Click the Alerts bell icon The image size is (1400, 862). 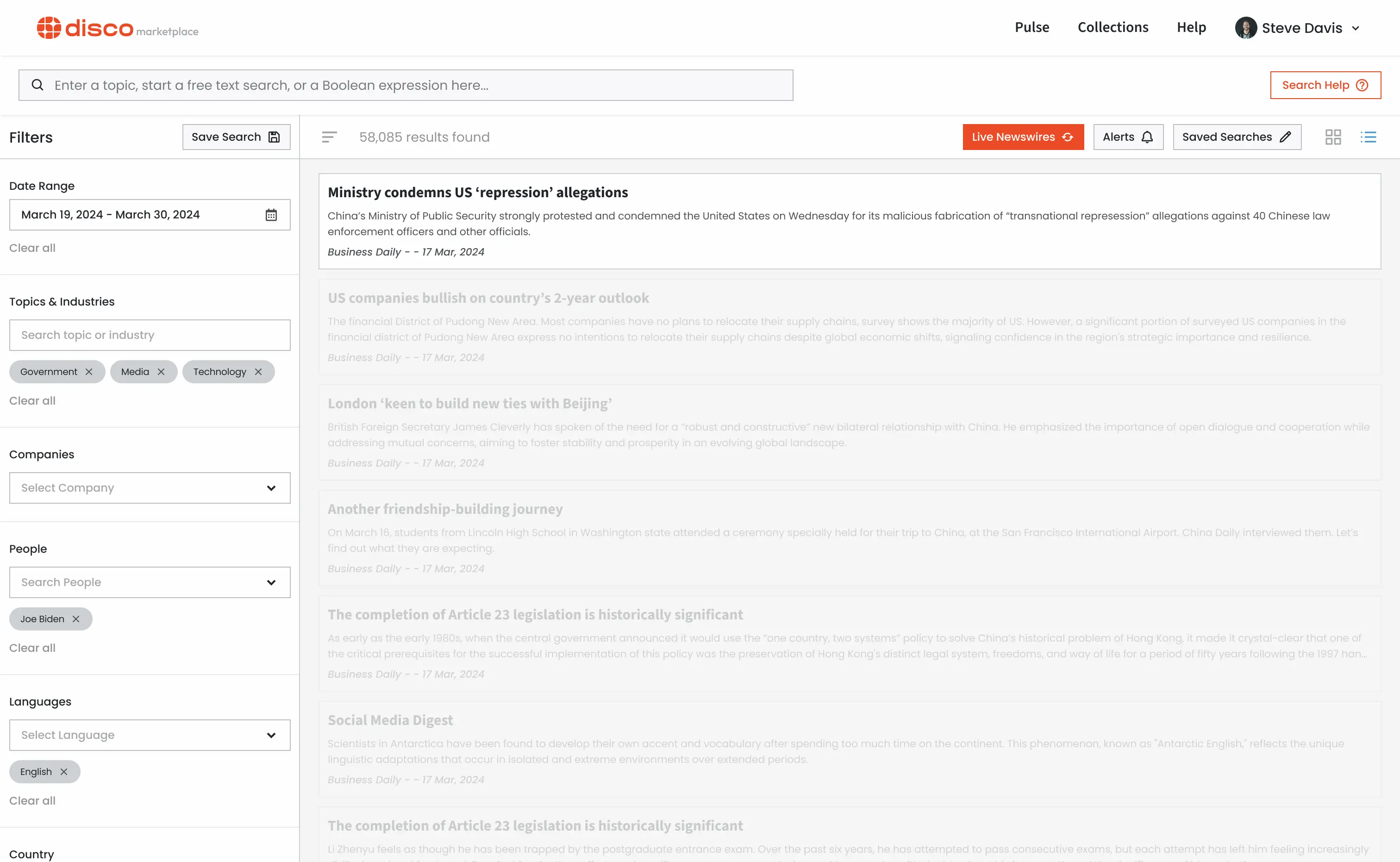[1148, 137]
